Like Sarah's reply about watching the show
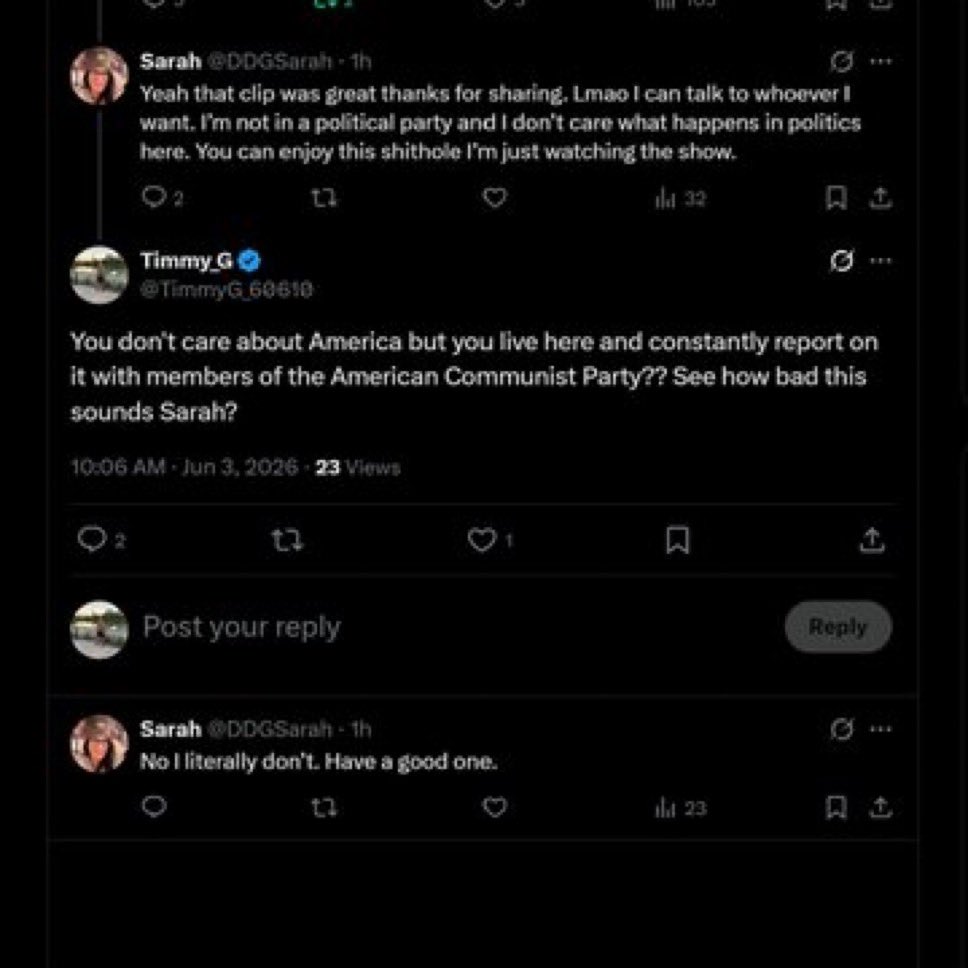968x968 pixels. [494, 198]
